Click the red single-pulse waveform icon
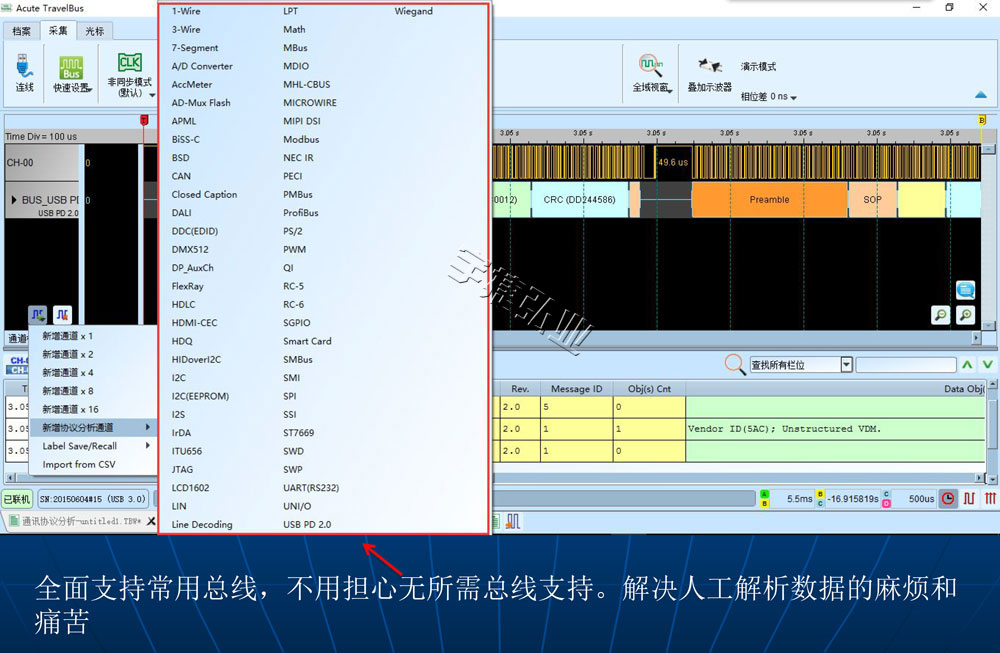Viewport: 1000px width, 653px height. tap(969, 499)
